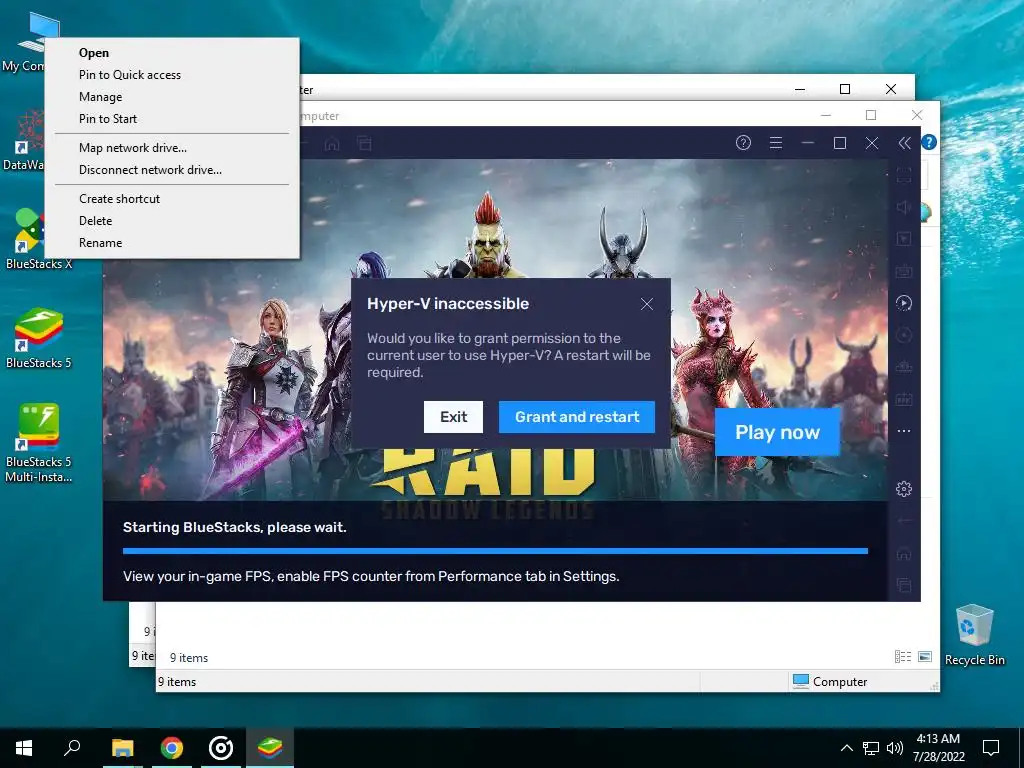The width and height of the screenshot is (1024, 768).
Task: Click the speaker icon in system tray
Action: click(x=895, y=748)
